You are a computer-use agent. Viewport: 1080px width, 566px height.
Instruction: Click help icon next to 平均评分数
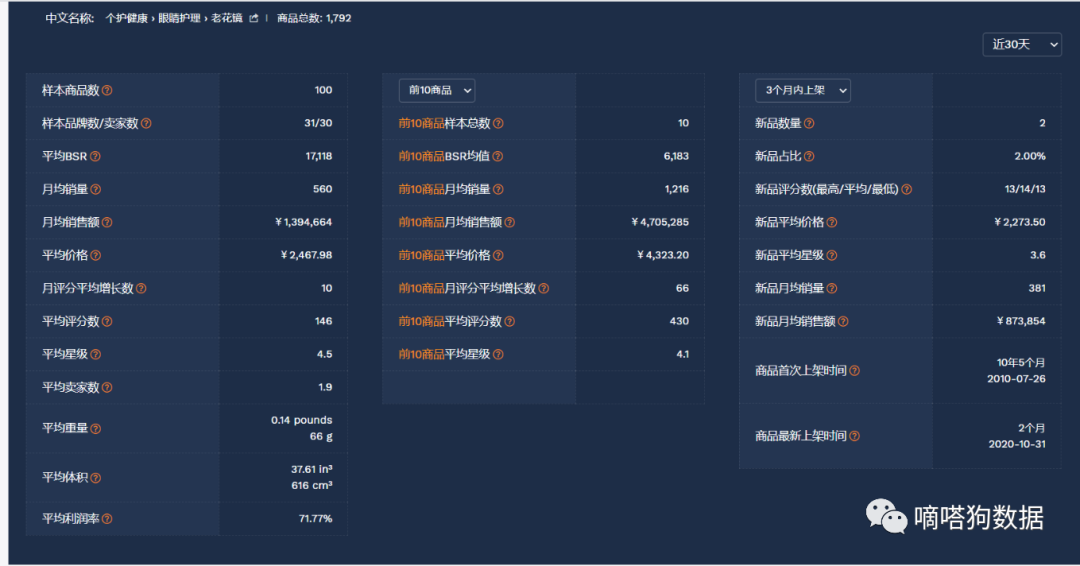click(107, 322)
